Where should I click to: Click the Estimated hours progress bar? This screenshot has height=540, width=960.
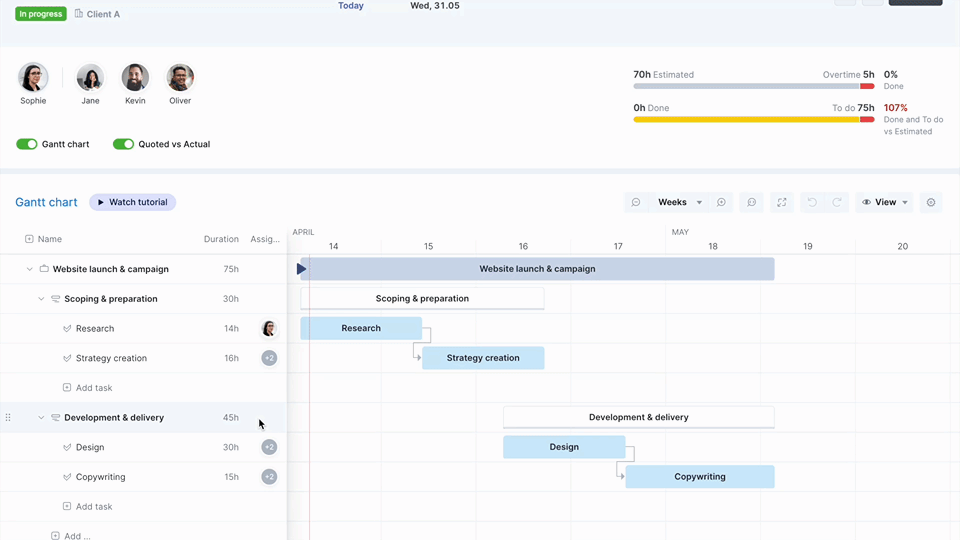(754, 86)
